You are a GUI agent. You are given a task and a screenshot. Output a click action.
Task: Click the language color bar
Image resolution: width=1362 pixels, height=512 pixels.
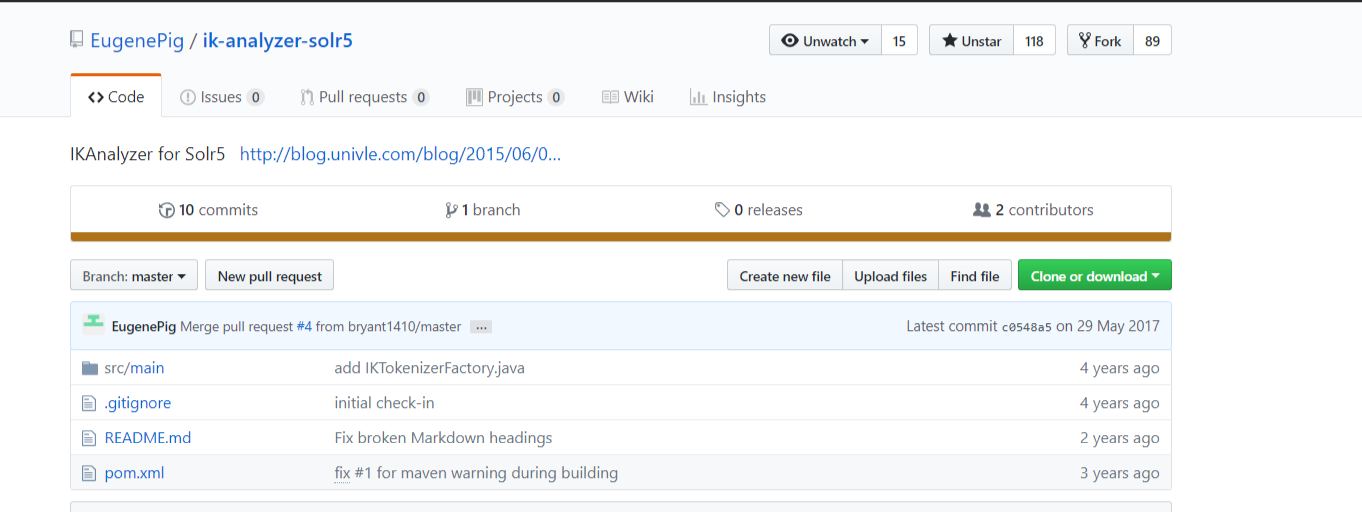pyautogui.click(x=621, y=237)
